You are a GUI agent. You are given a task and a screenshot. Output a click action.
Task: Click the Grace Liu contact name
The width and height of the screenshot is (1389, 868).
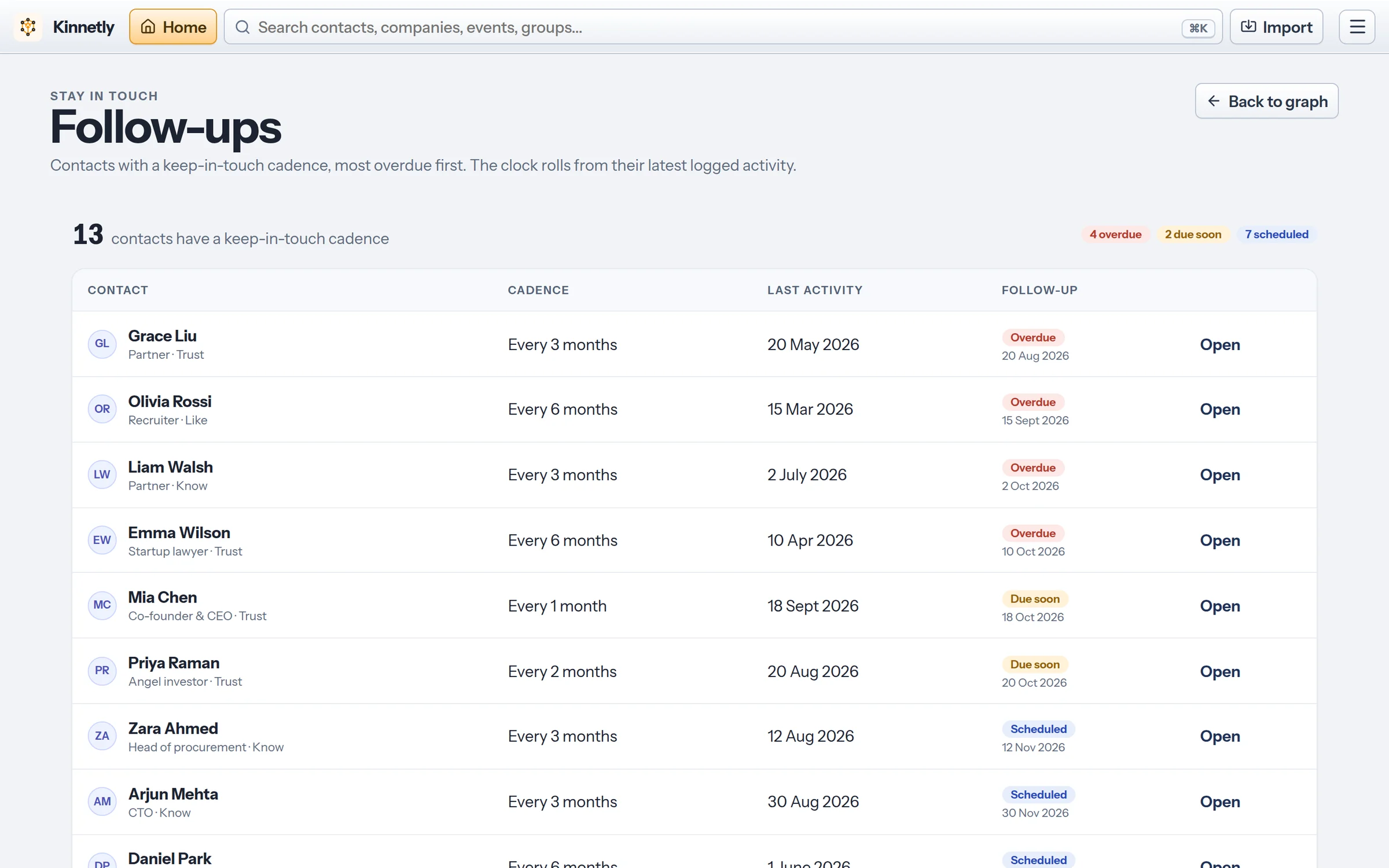(162, 336)
